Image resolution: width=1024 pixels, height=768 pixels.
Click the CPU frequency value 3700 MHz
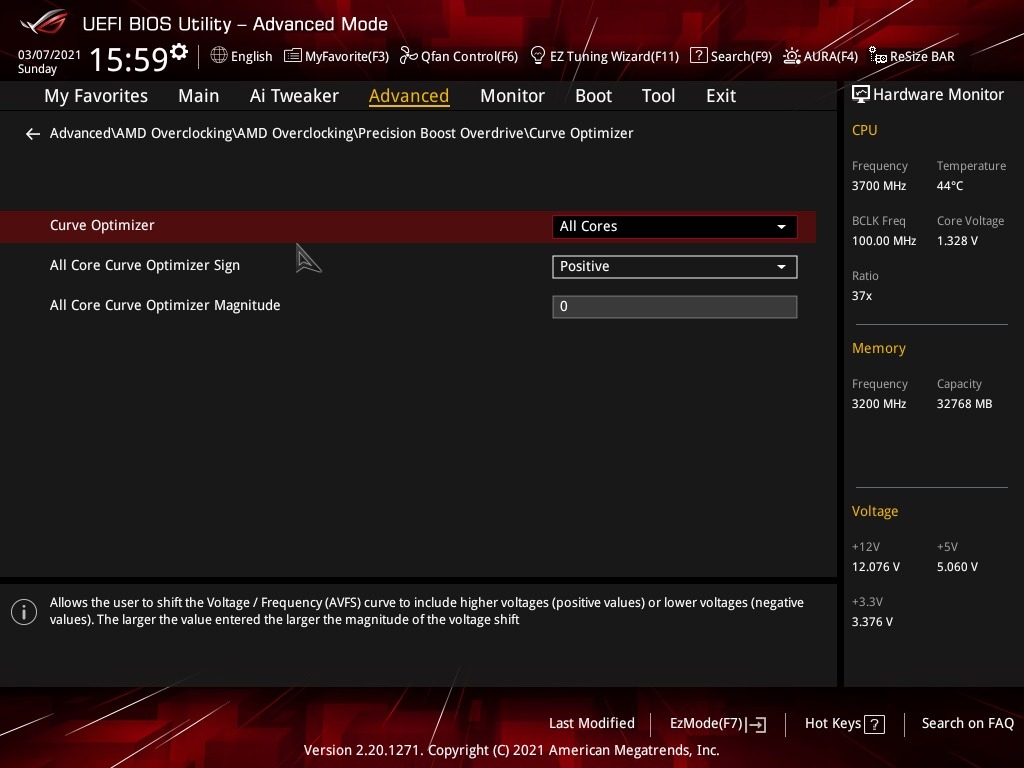[x=879, y=186]
